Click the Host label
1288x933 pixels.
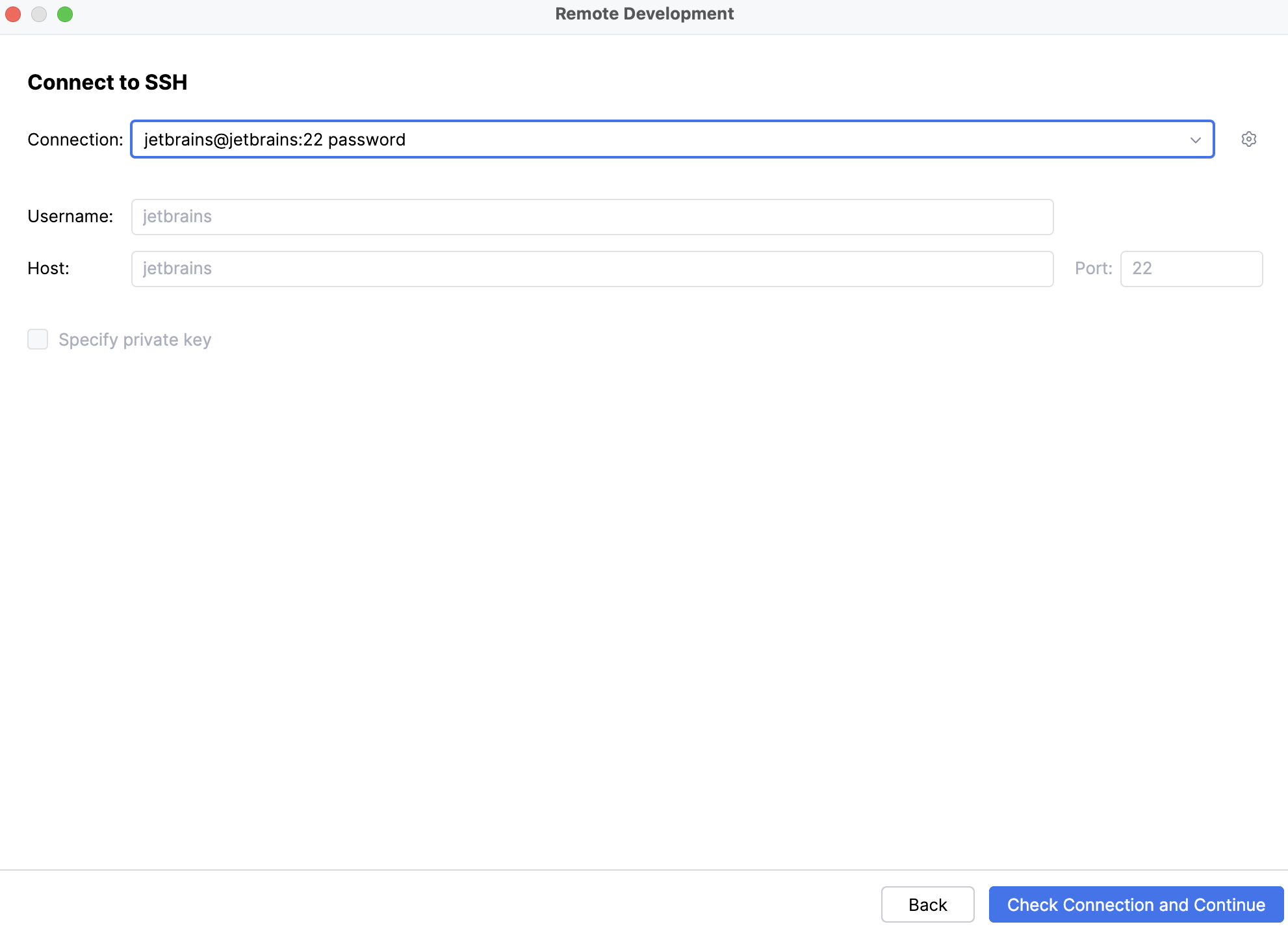pos(47,268)
